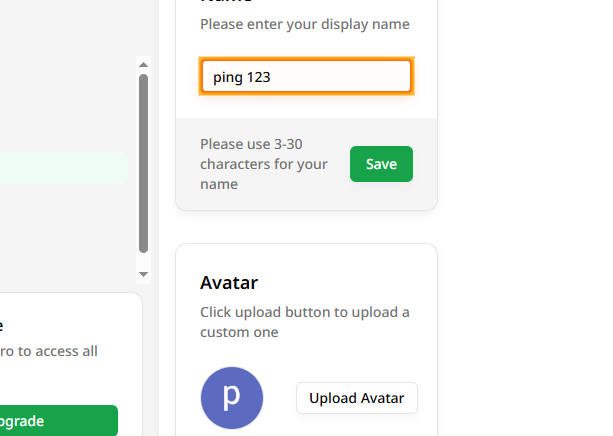Click the sidebar scrollbar up arrow
Viewport: 613px width, 436px height.
pos(143,64)
